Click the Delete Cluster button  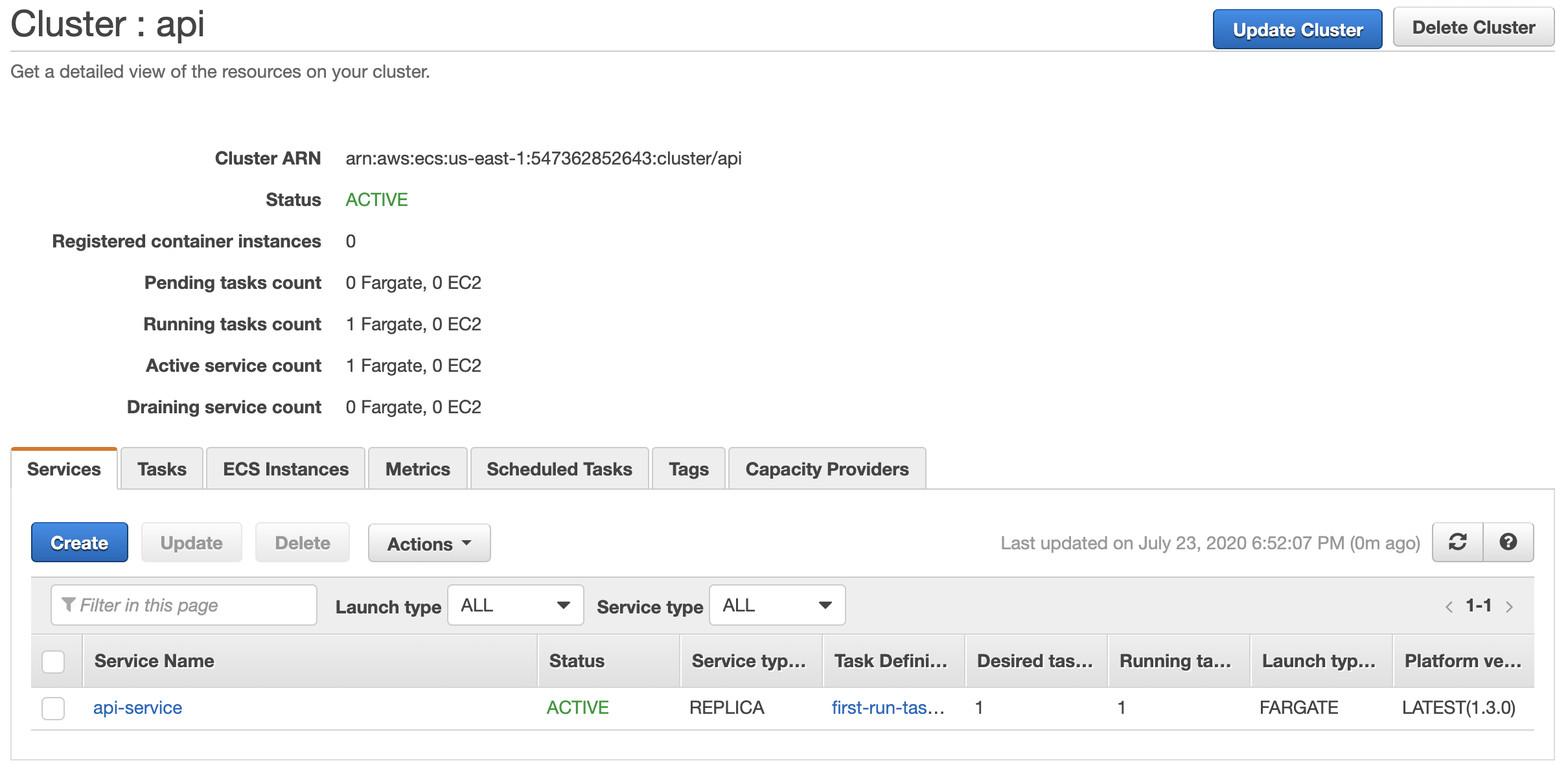click(x=1473, y=28)
